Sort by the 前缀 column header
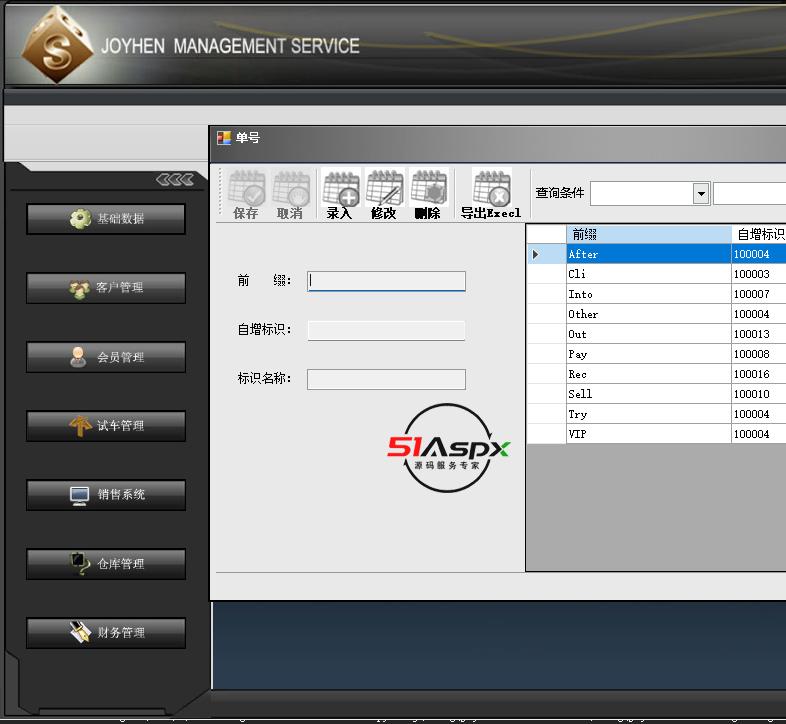 (649, 234)
